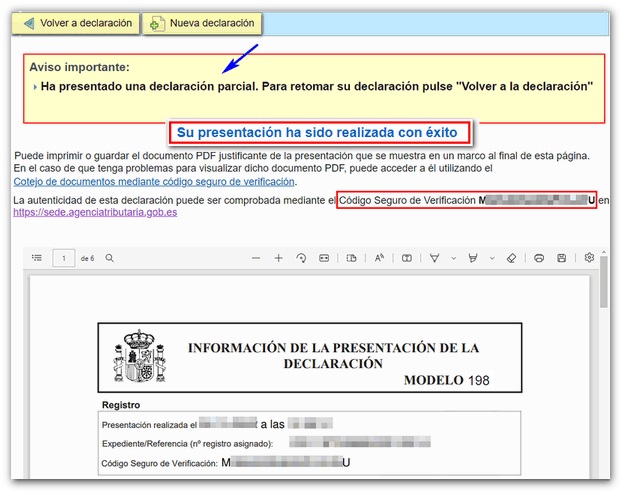Open the sede.agenciatributaria.gob.es link

tap(96, 213)
